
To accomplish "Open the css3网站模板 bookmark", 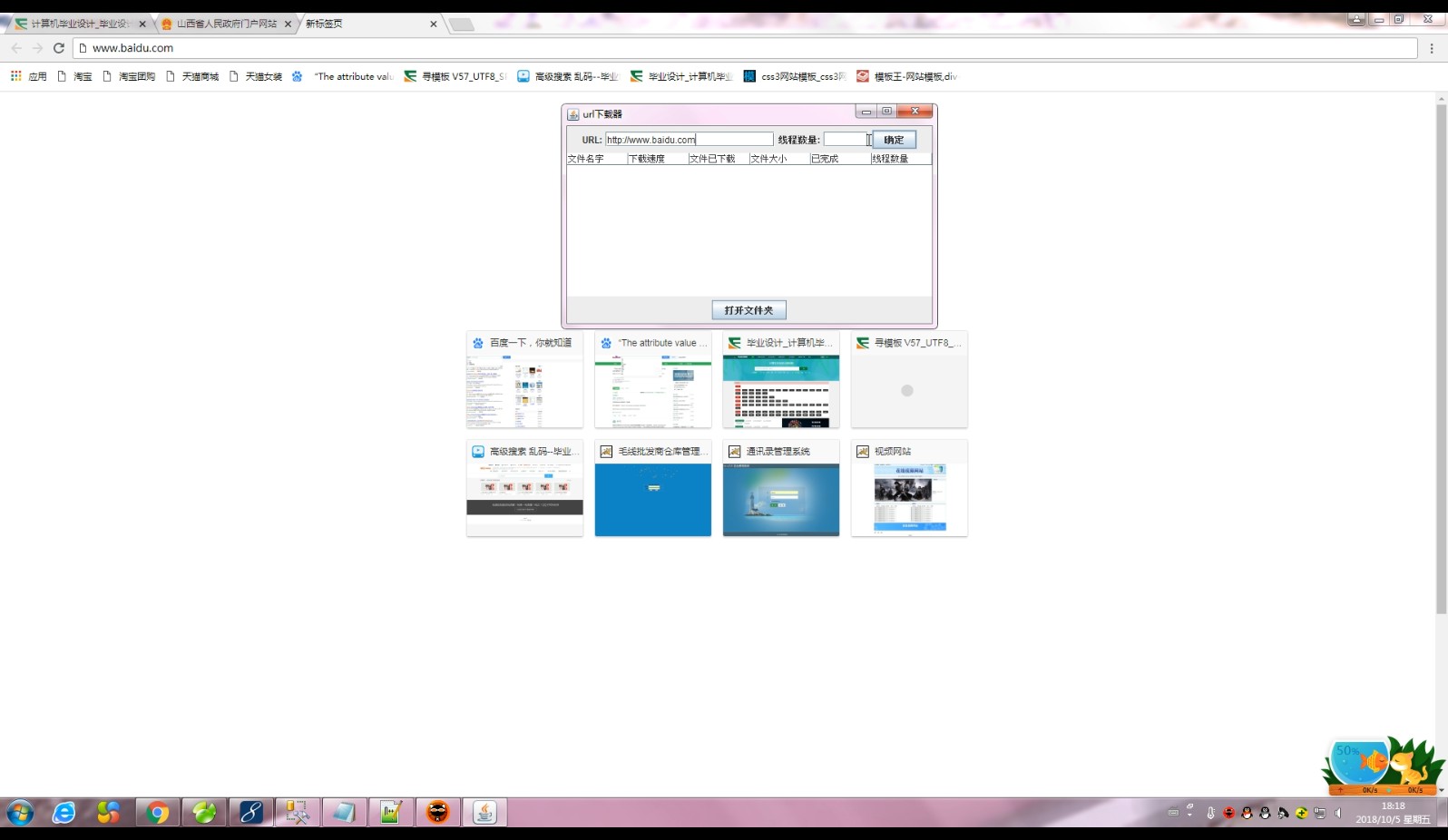I will click(x=795, y=76).
